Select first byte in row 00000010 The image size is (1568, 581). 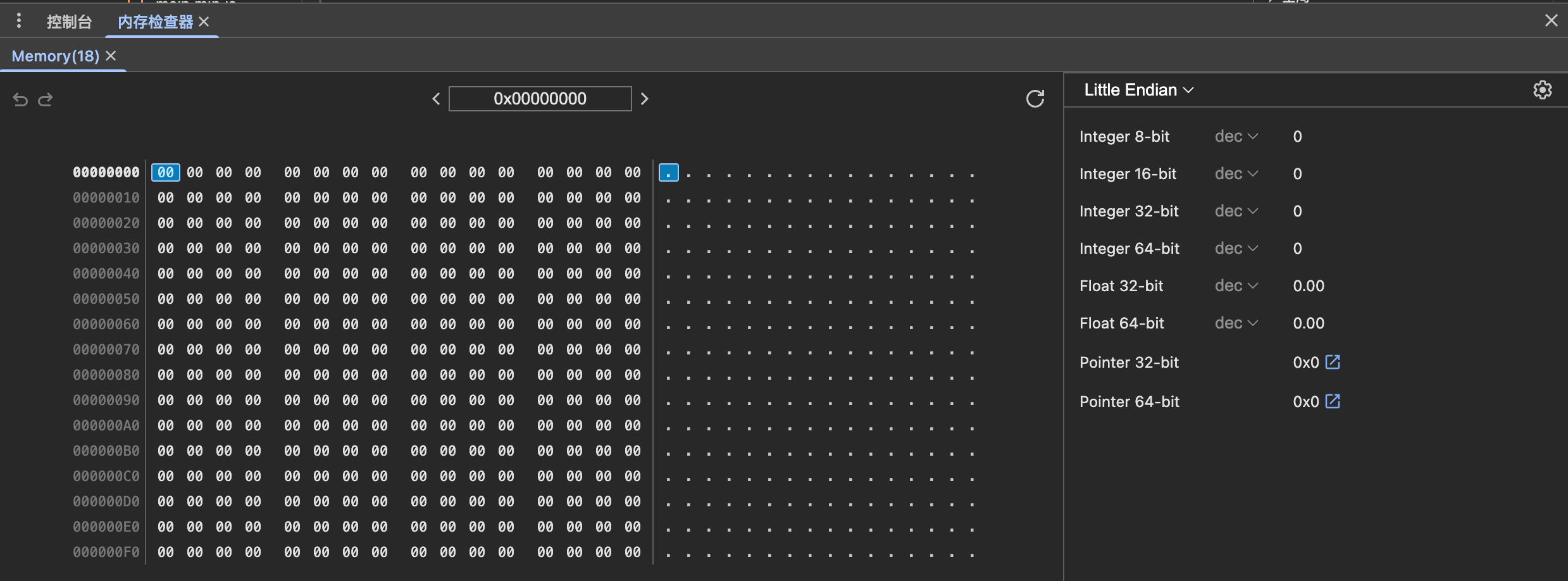pos(166,198)
